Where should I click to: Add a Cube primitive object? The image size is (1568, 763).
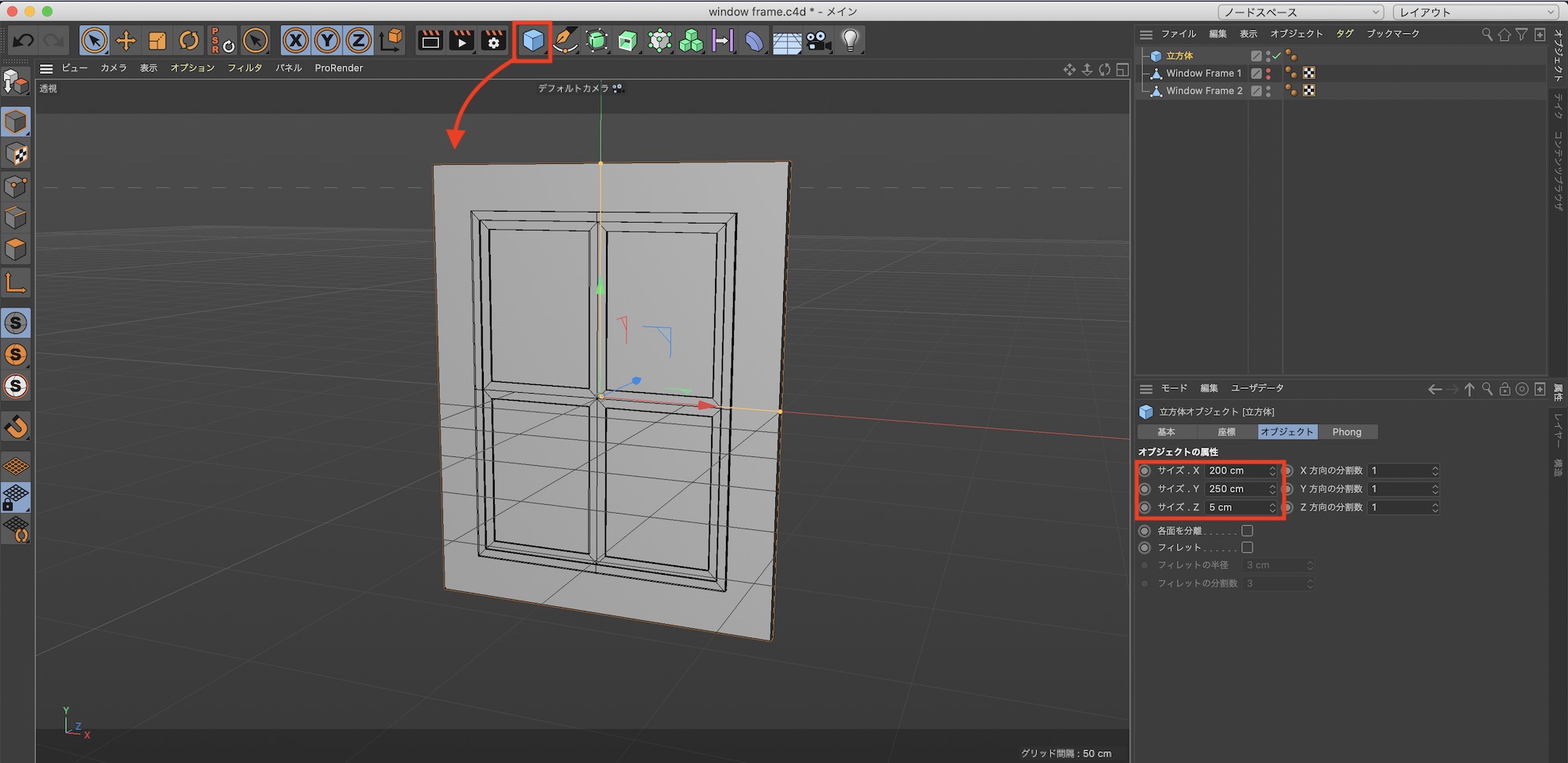coord(533,40)
